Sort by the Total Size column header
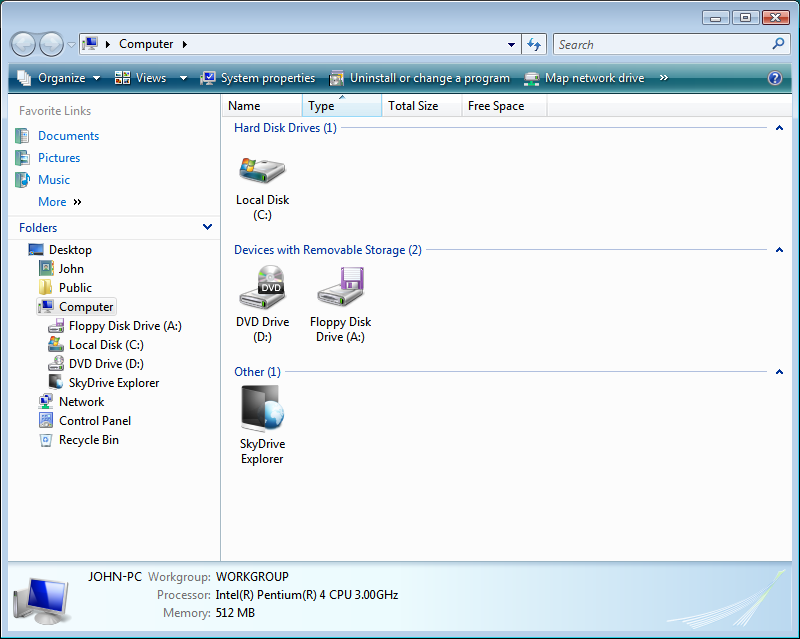800x639 pixels. point(413,106)
